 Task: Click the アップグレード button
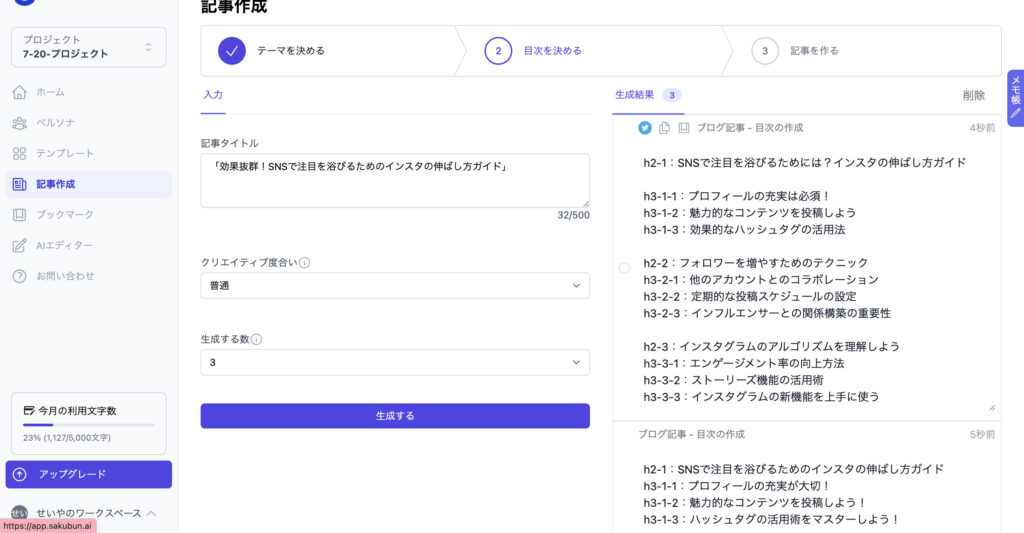[x=88, y=474]
